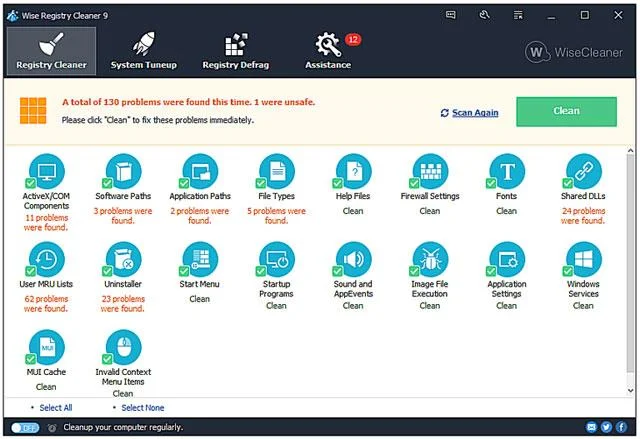Click Cleanup your computer regularly text
Screen dimensions: 640x439
(x=123, y=428)
